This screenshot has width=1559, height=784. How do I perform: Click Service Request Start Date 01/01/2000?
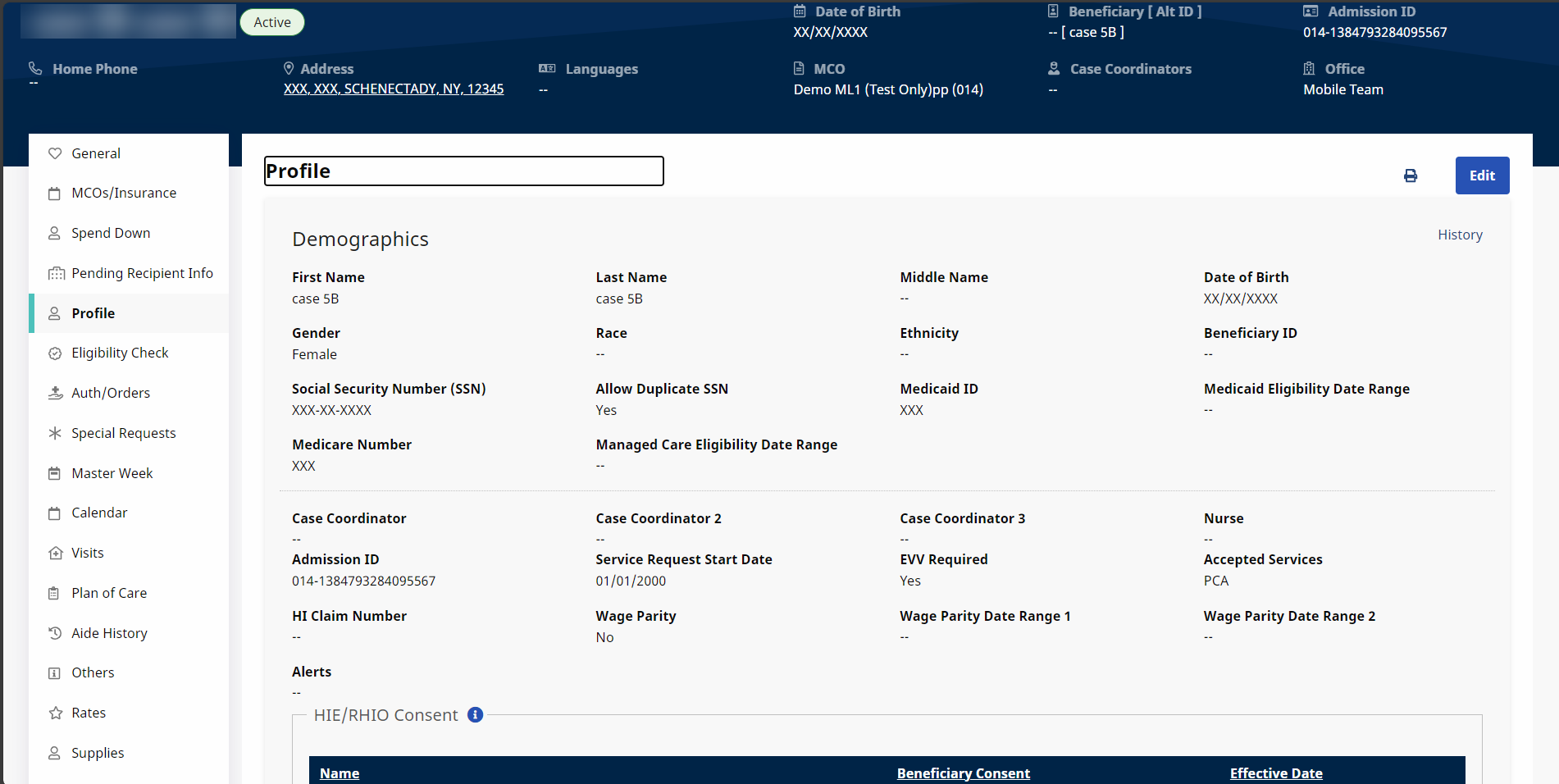point(631,581)
